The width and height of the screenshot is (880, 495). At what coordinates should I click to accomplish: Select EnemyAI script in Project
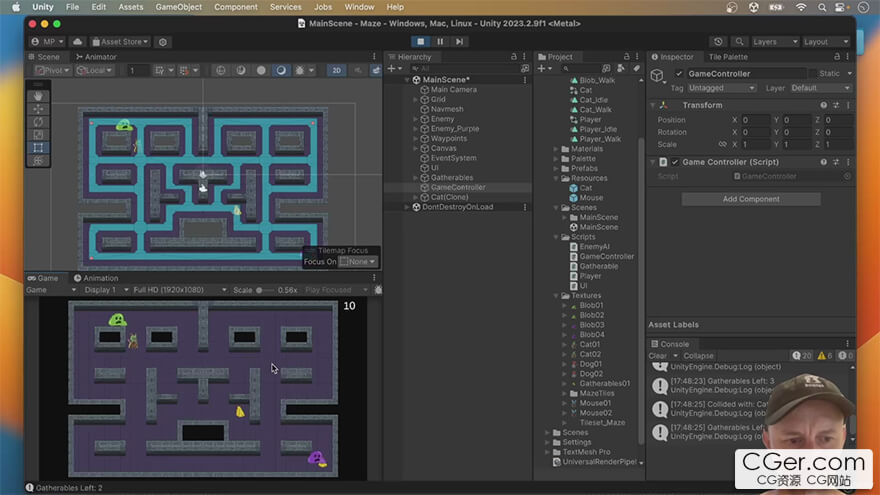tap(589, 247)
